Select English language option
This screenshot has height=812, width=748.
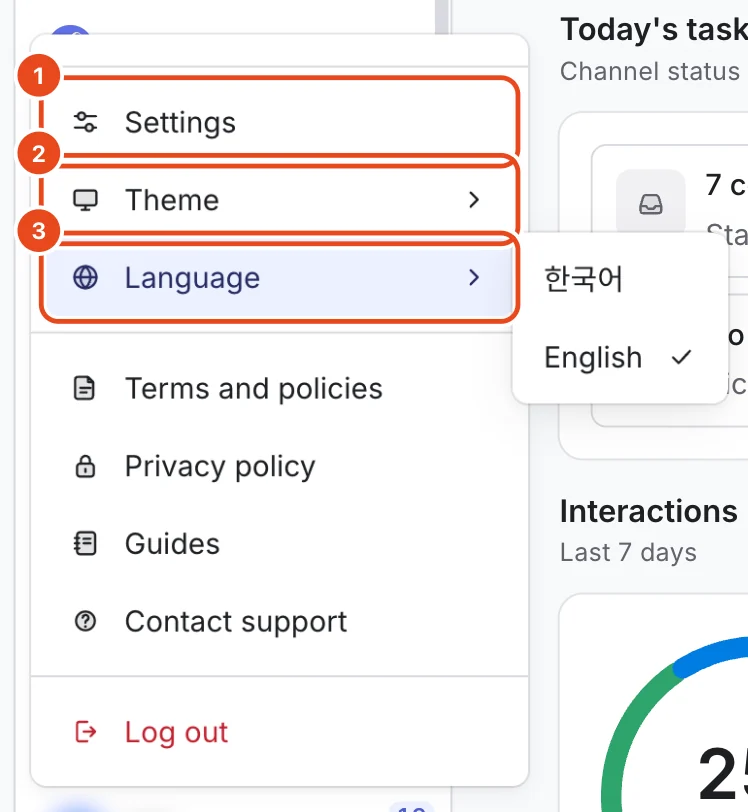click(x=620, y=357)
